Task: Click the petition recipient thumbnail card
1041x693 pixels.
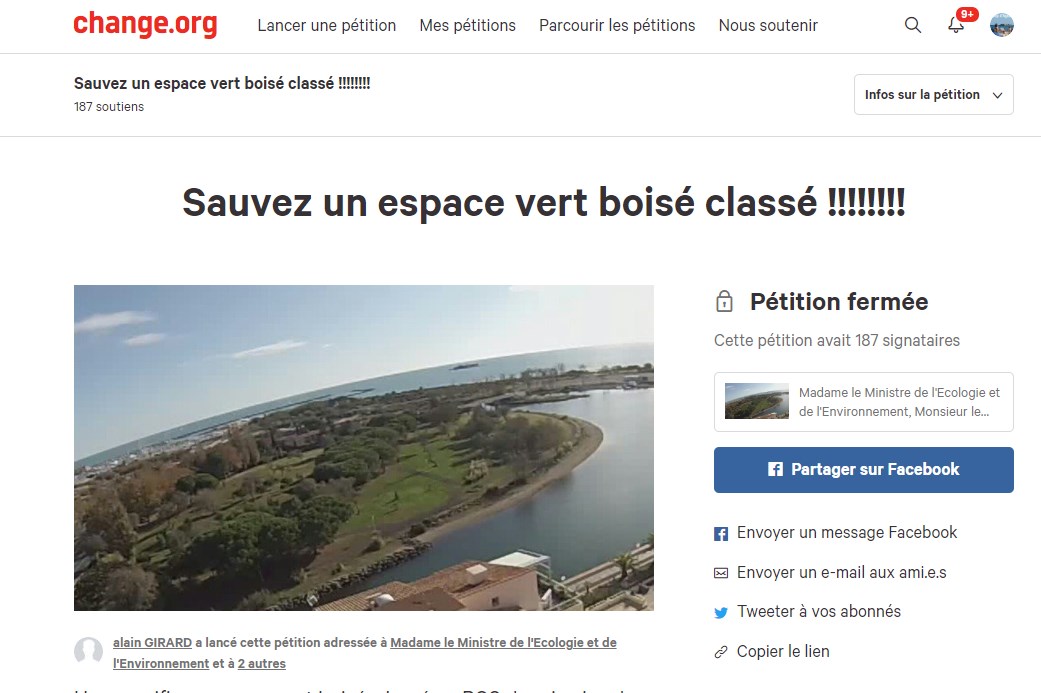Action: (x=864, y=402)
